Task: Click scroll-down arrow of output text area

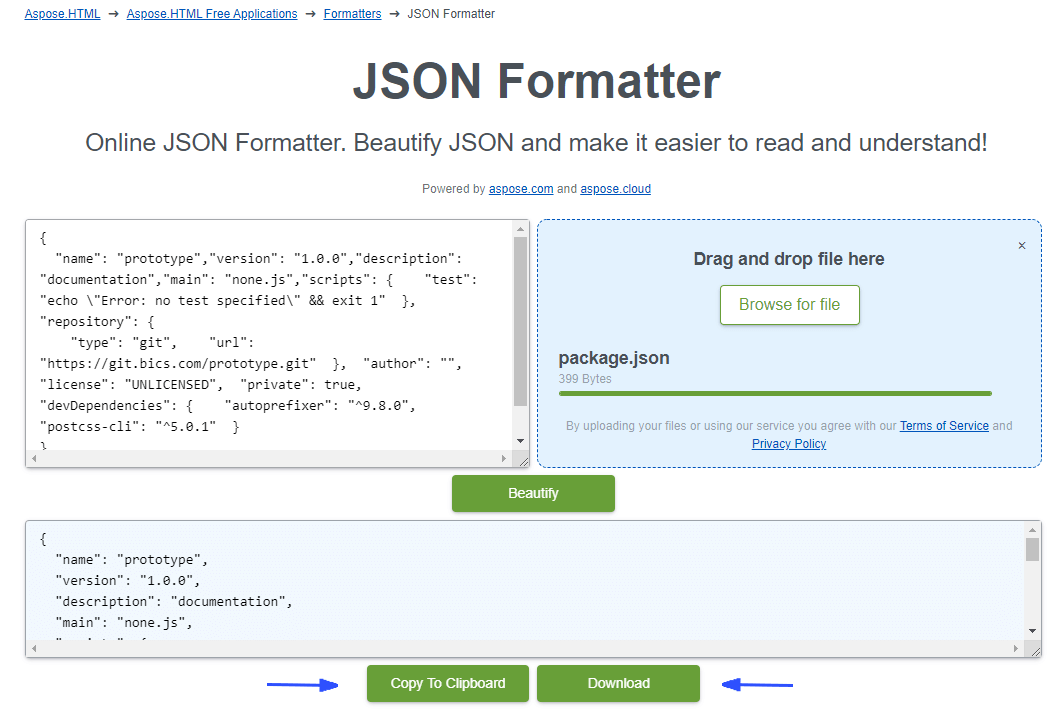Action: coord(1033,631)
